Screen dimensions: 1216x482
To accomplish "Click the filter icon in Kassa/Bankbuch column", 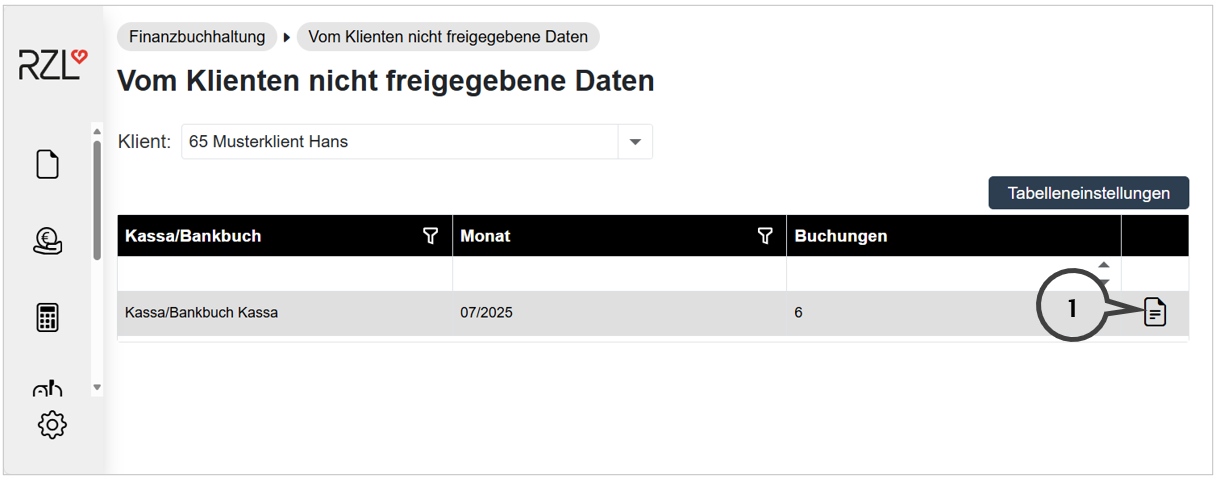I will 430,236.
